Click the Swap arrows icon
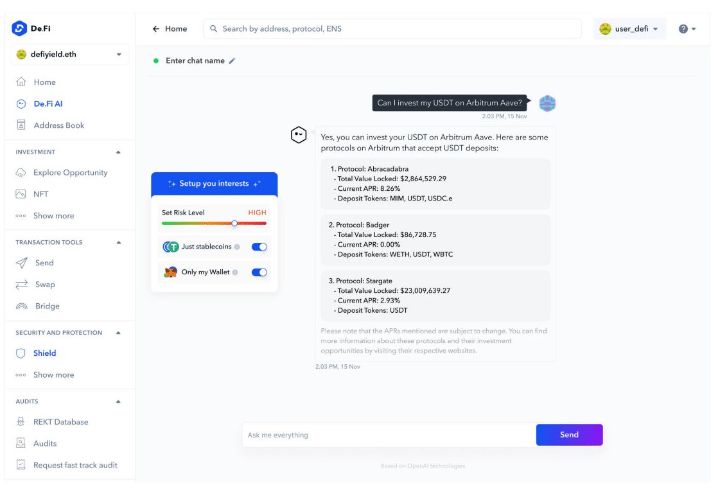The image size is (712, 488). 21,284
